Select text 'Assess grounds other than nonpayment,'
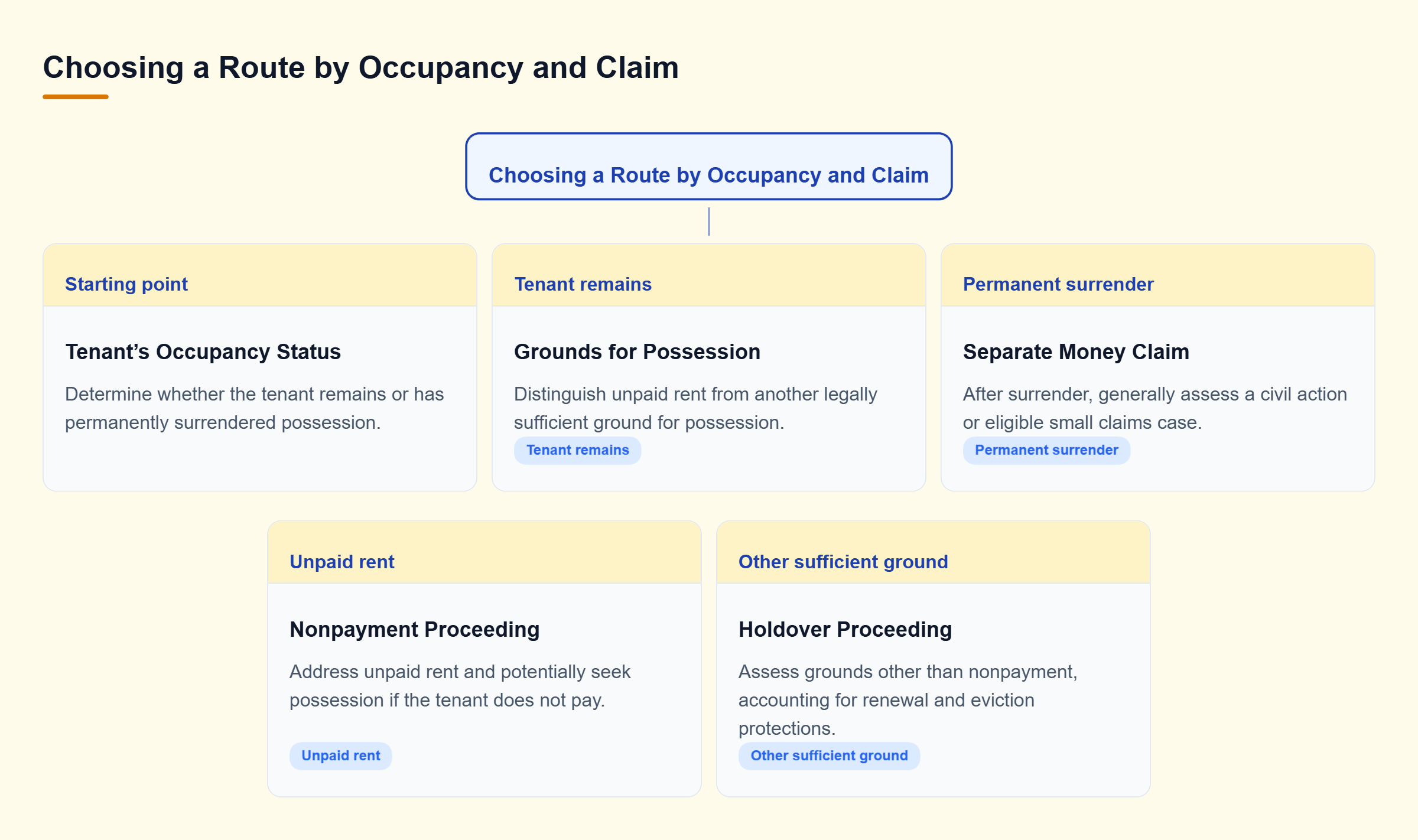The height and width of the screenshot is (840, 1418). 908,672
